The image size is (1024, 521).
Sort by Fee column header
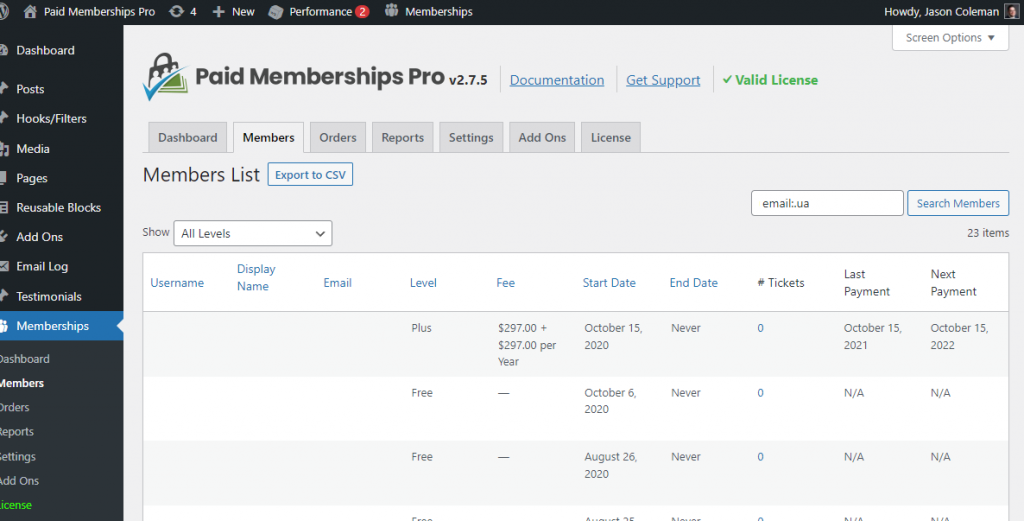(x=505, y=283)
